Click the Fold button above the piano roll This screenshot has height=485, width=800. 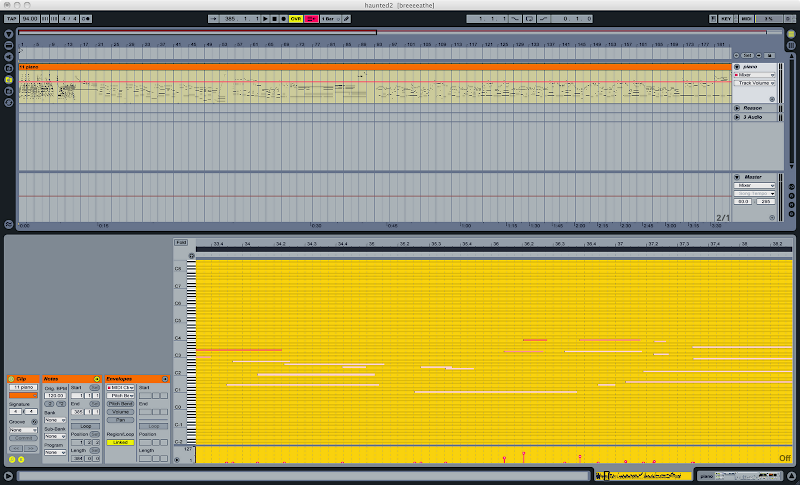tap(181, 242)
